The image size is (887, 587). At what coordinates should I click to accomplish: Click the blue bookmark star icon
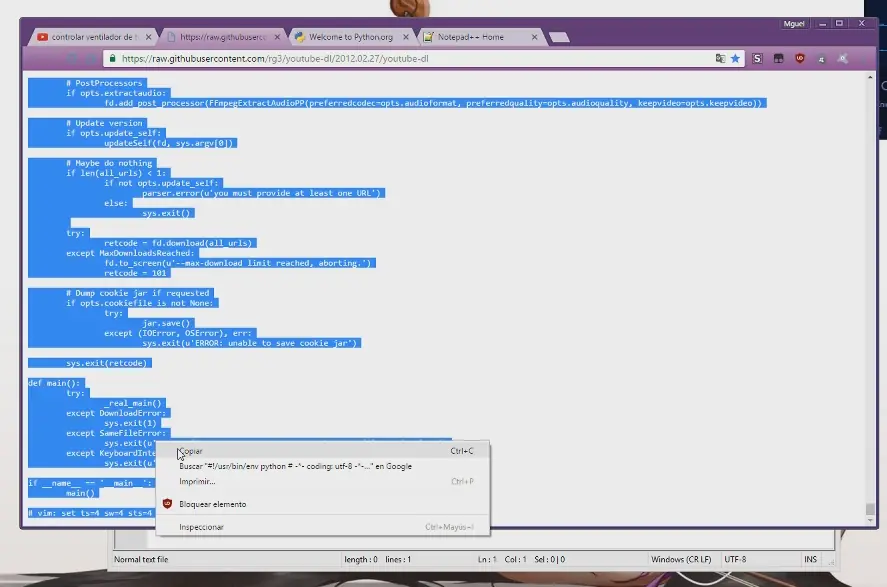[735, 58]
